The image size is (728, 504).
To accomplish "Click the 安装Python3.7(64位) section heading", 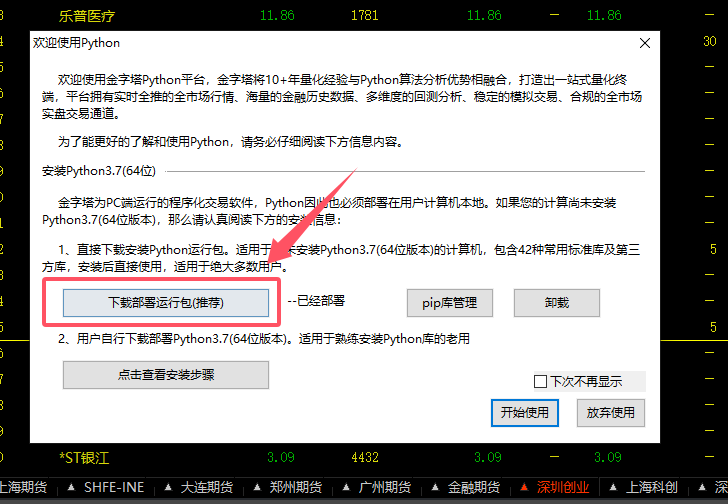I will click(x=99, y=171).
